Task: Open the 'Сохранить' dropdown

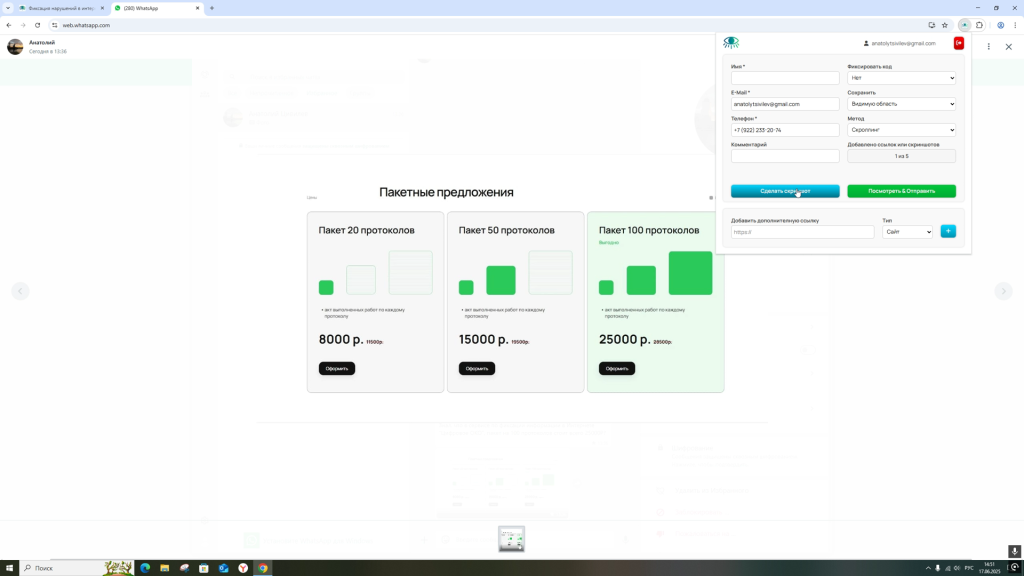Action: [901, 104]
